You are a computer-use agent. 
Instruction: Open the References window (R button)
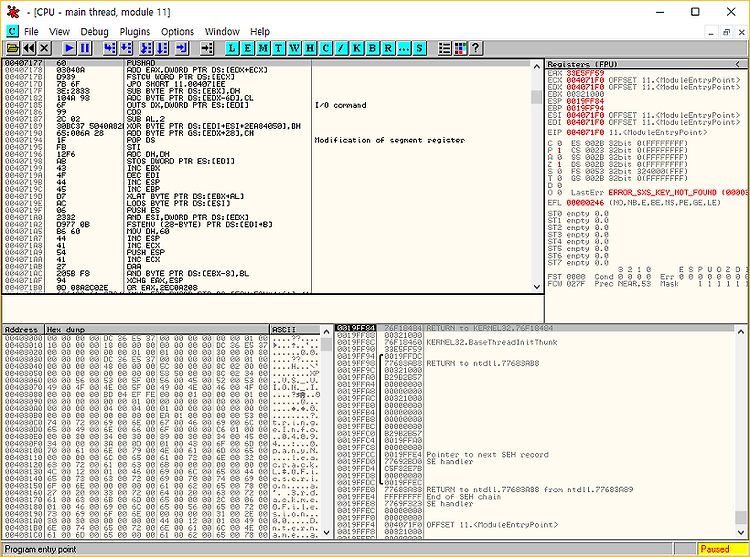(x=388, y=48)
